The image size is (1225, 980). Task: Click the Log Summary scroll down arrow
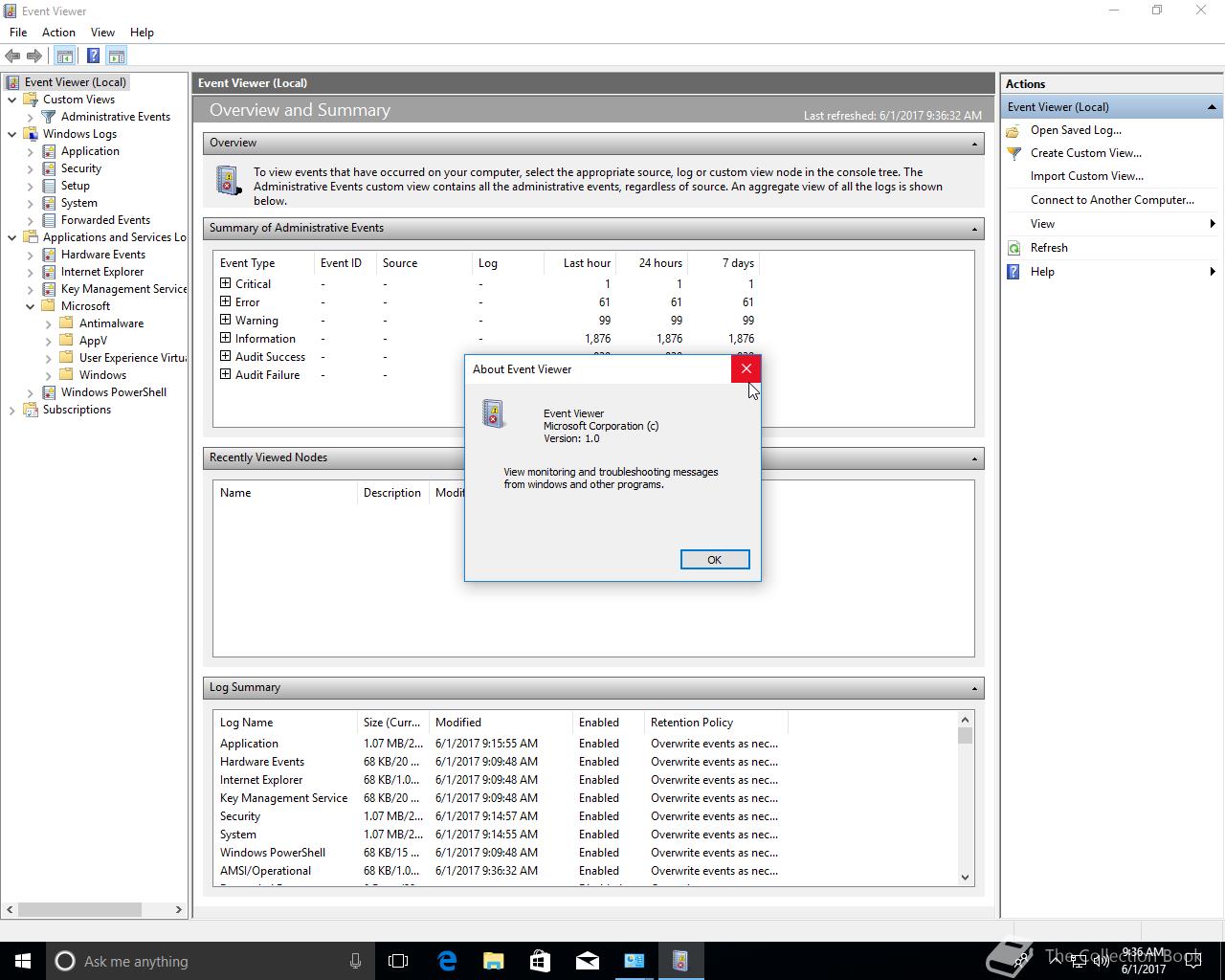click(x=965, y=878)
